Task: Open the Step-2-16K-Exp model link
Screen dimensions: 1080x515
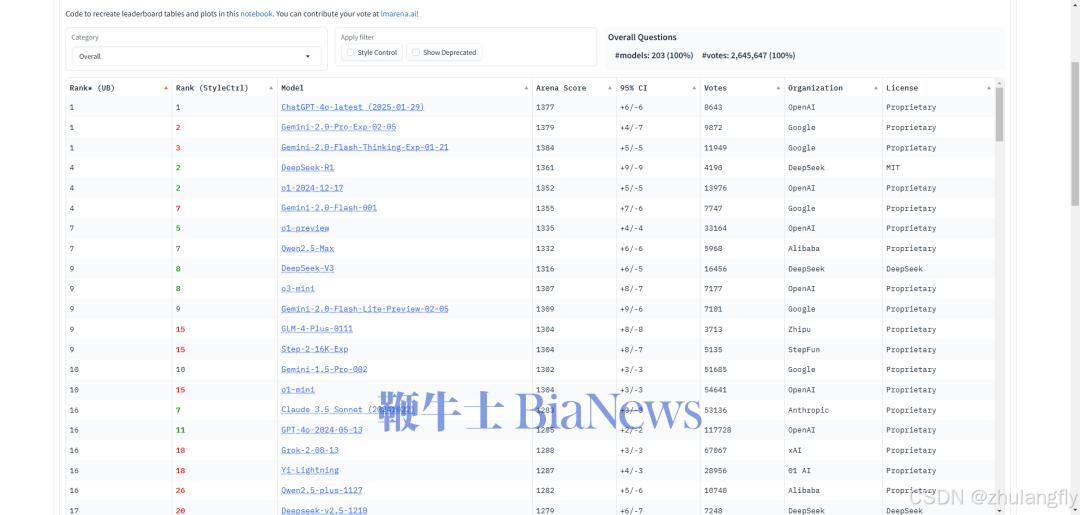Action: tap(314, 349)
